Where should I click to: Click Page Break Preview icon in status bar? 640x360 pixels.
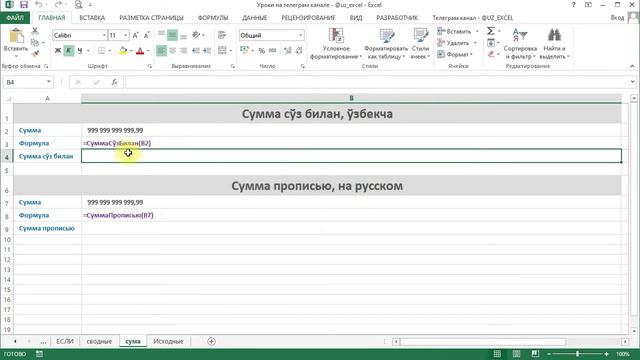click(x=535, y=354)
